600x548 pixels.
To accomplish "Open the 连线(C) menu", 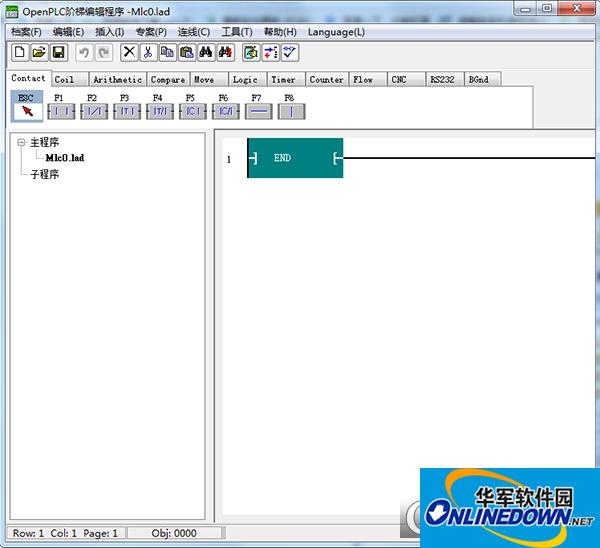I will coord(194,32).
